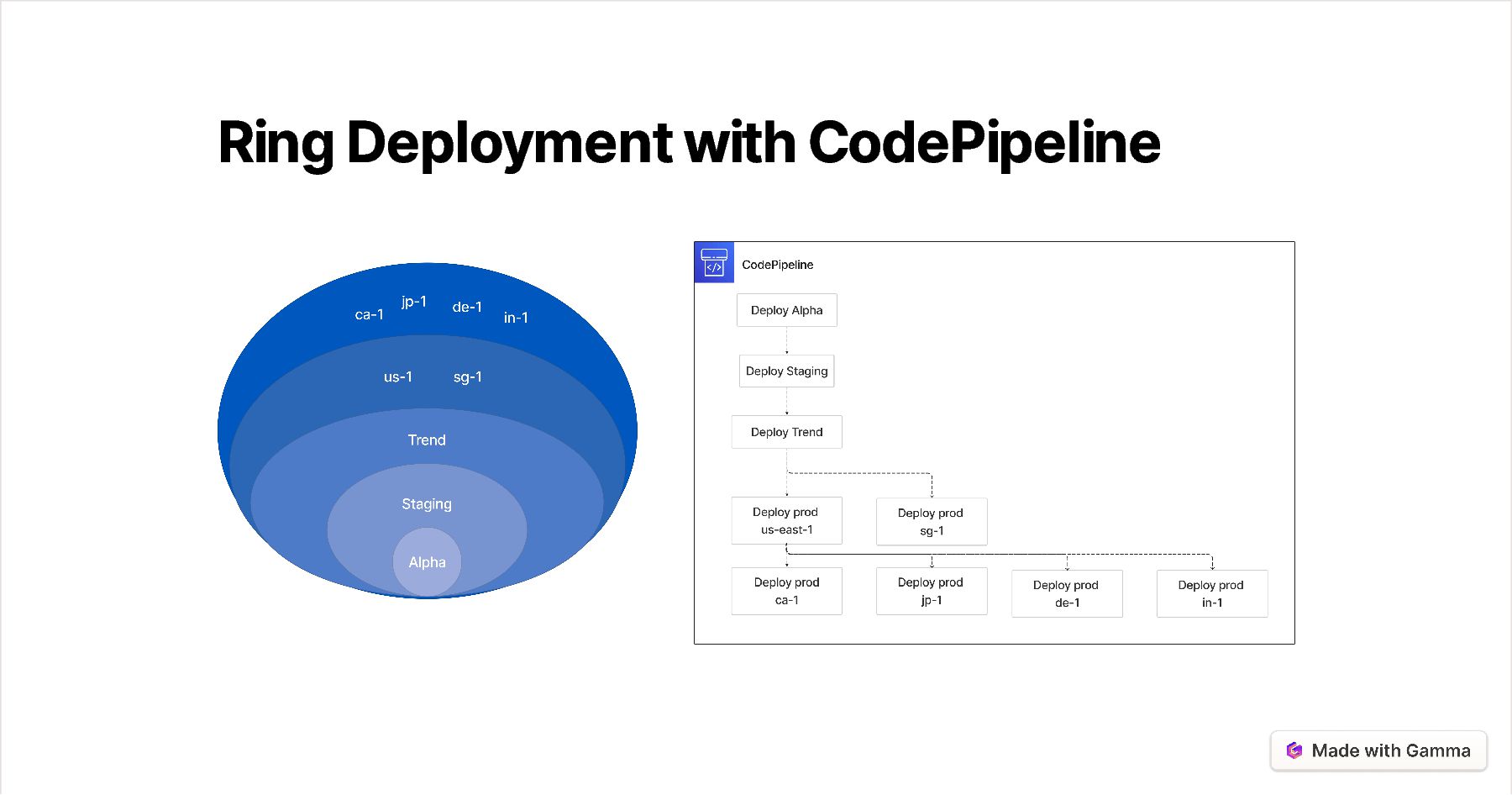Click the Deploy prod sg-1 box
Viewport: 1512px width, 795px height.
(x=932, y=522)
